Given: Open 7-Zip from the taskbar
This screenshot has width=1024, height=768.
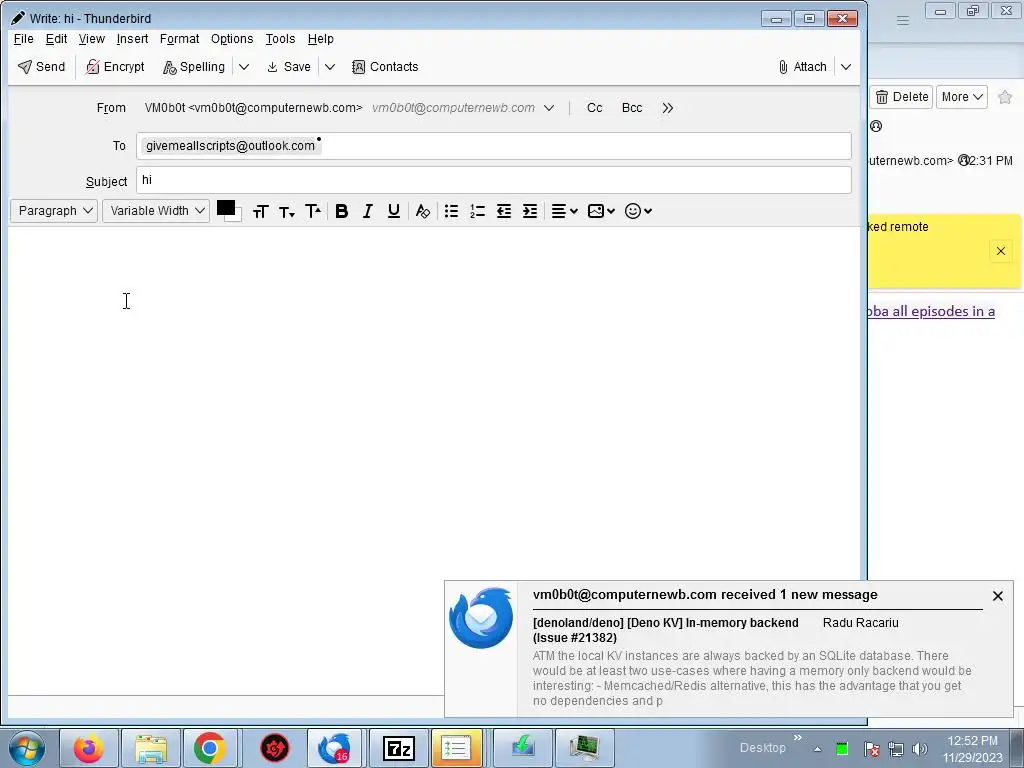Looking at the screenshot, I should (x=398, y=748).
